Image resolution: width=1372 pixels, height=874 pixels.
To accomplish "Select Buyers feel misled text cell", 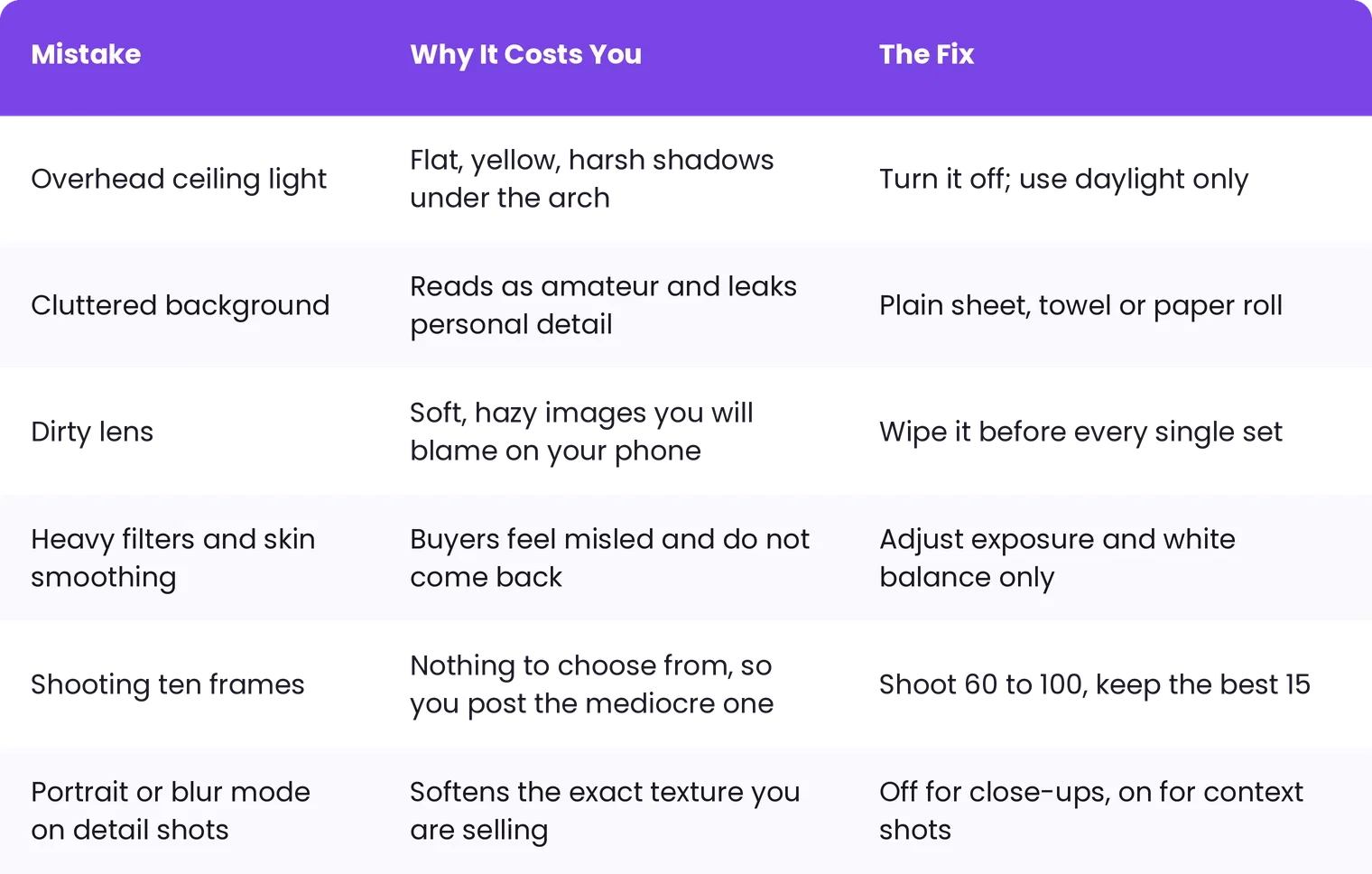I will coord(609,558).
